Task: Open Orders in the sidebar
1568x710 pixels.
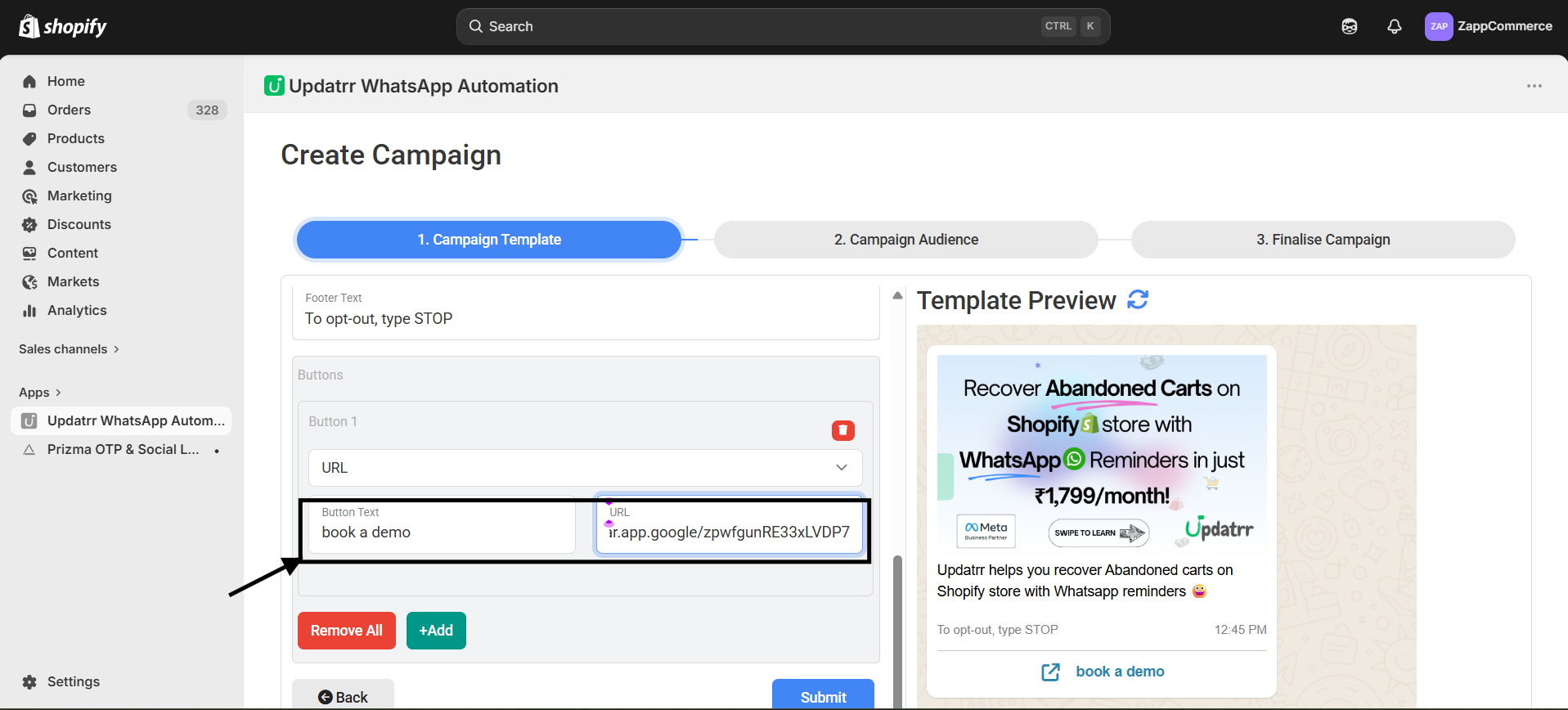Action: point(69,110)
